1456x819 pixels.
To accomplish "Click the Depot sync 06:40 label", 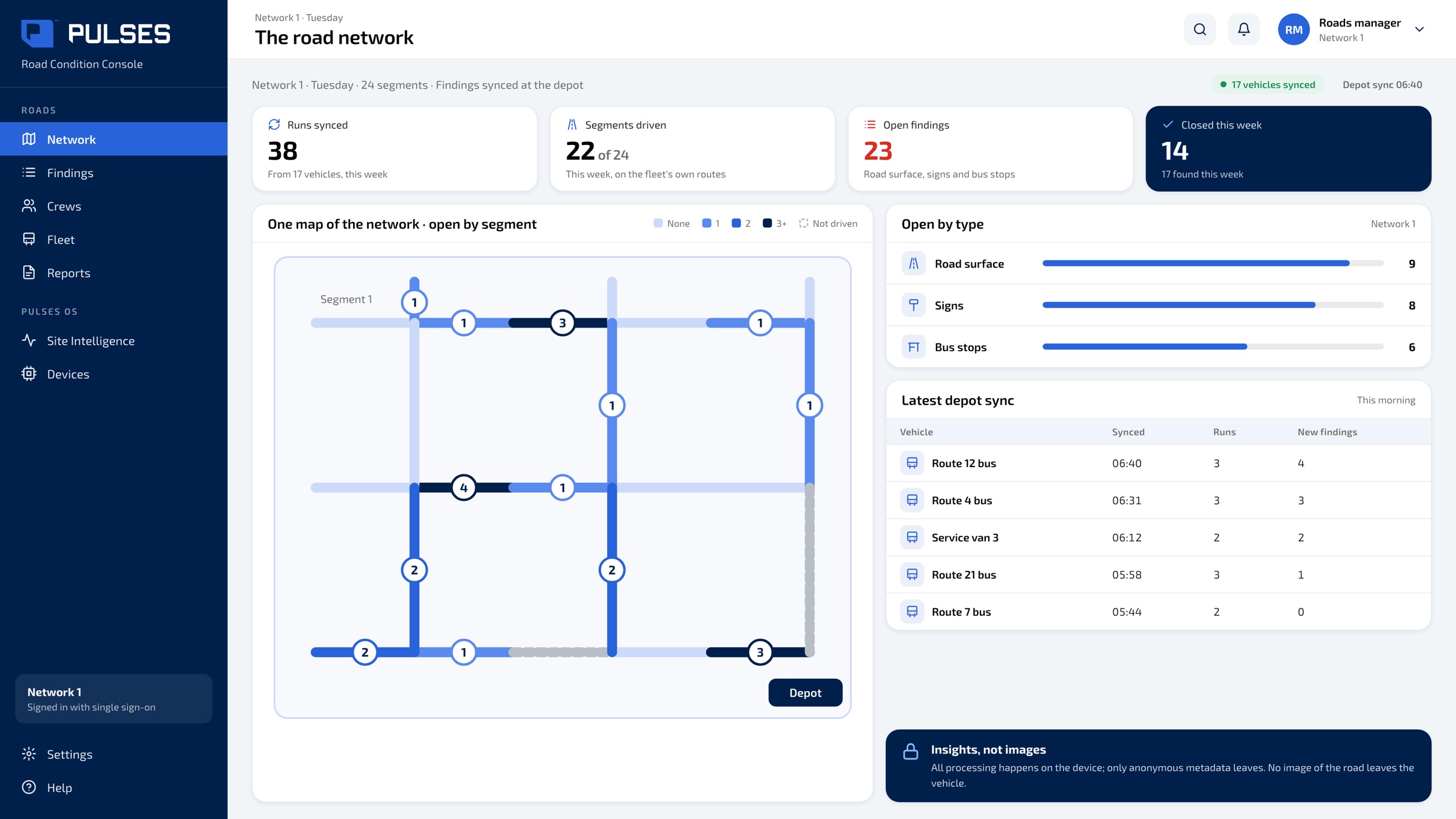I will coord(1382,84).
